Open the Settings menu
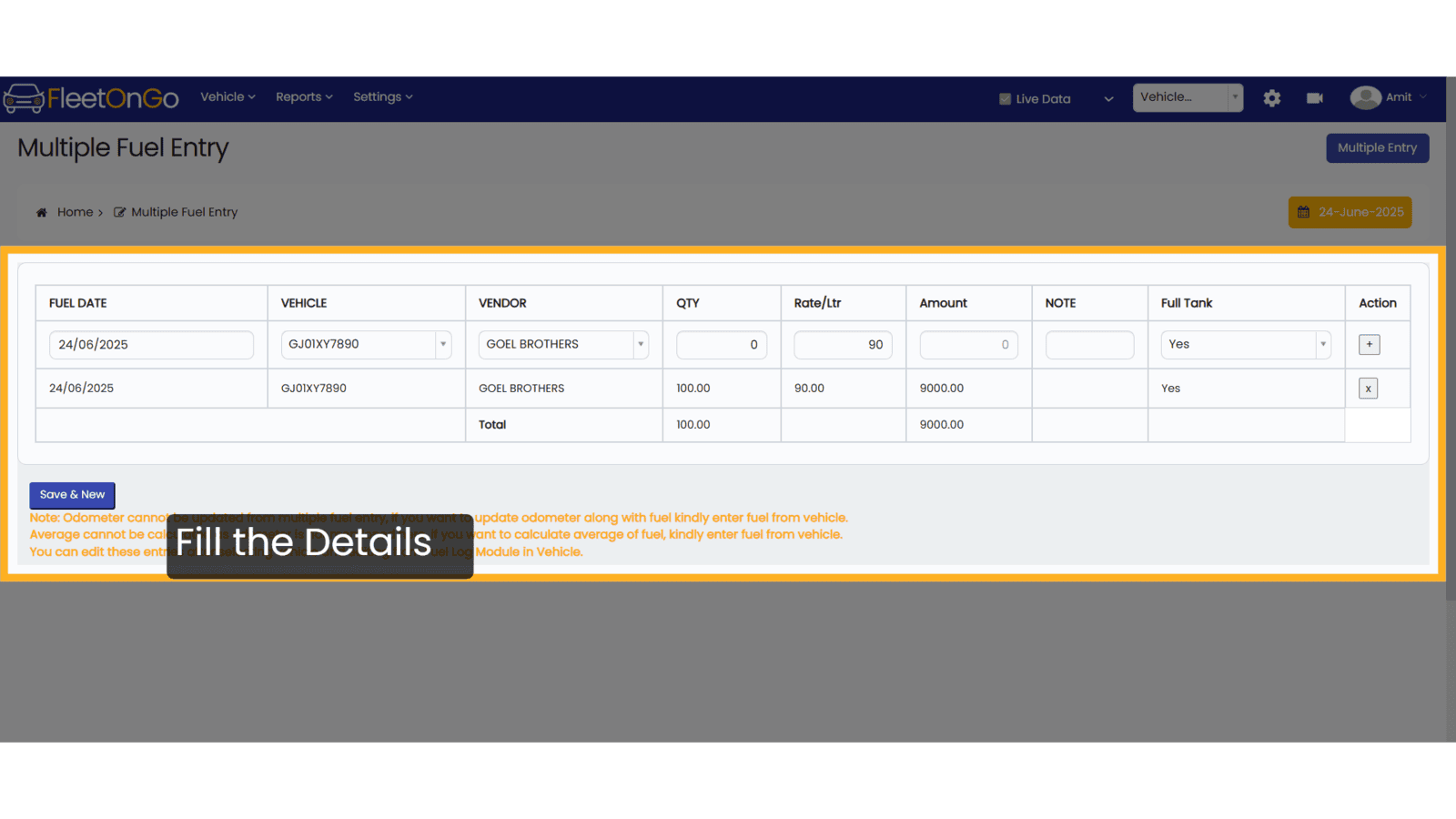The height and width of the screenshot is (819, 1456). tap(382, 96)
